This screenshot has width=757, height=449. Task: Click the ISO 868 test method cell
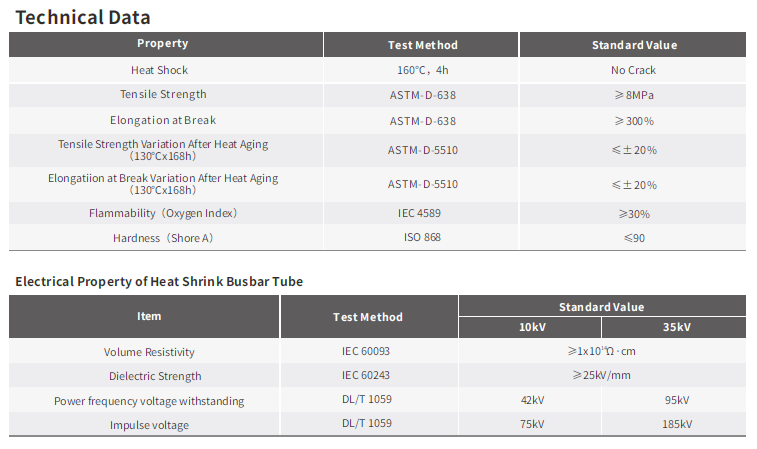(x=422, y=237)
